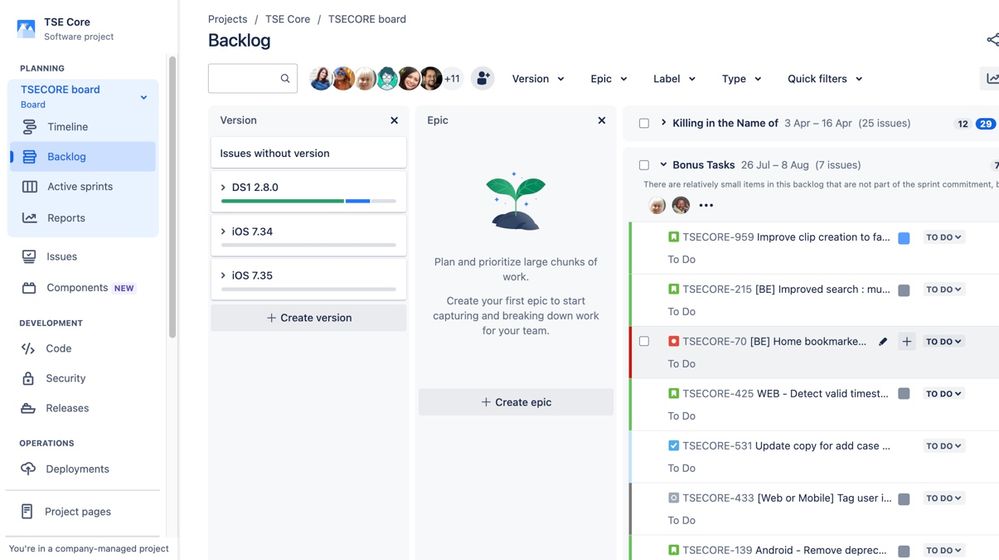Close the Version panel
This screenshot has height=560, width=999.
pyautogui.click(x=394, y=120)
